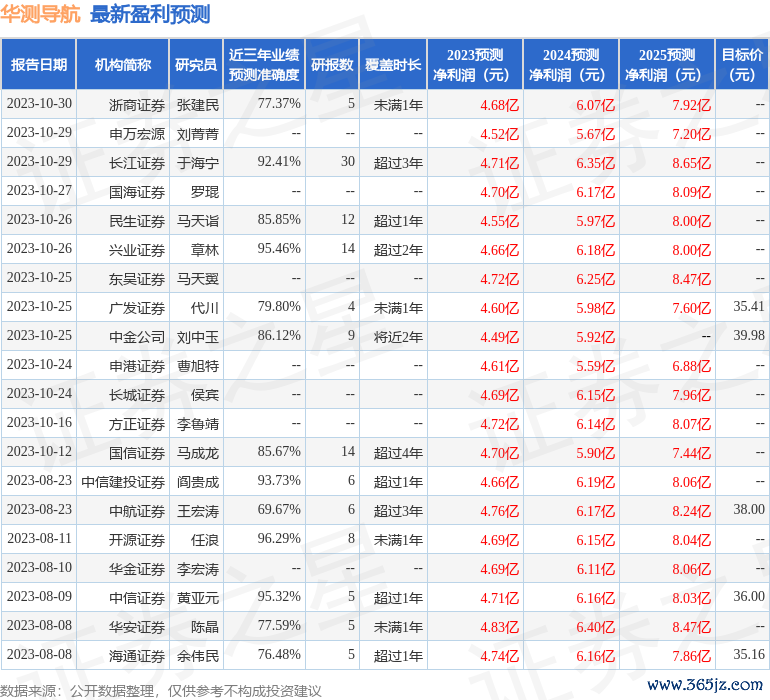Click the 研报数 column header
The image size is (770, 700).
click(x=332, y=64)
